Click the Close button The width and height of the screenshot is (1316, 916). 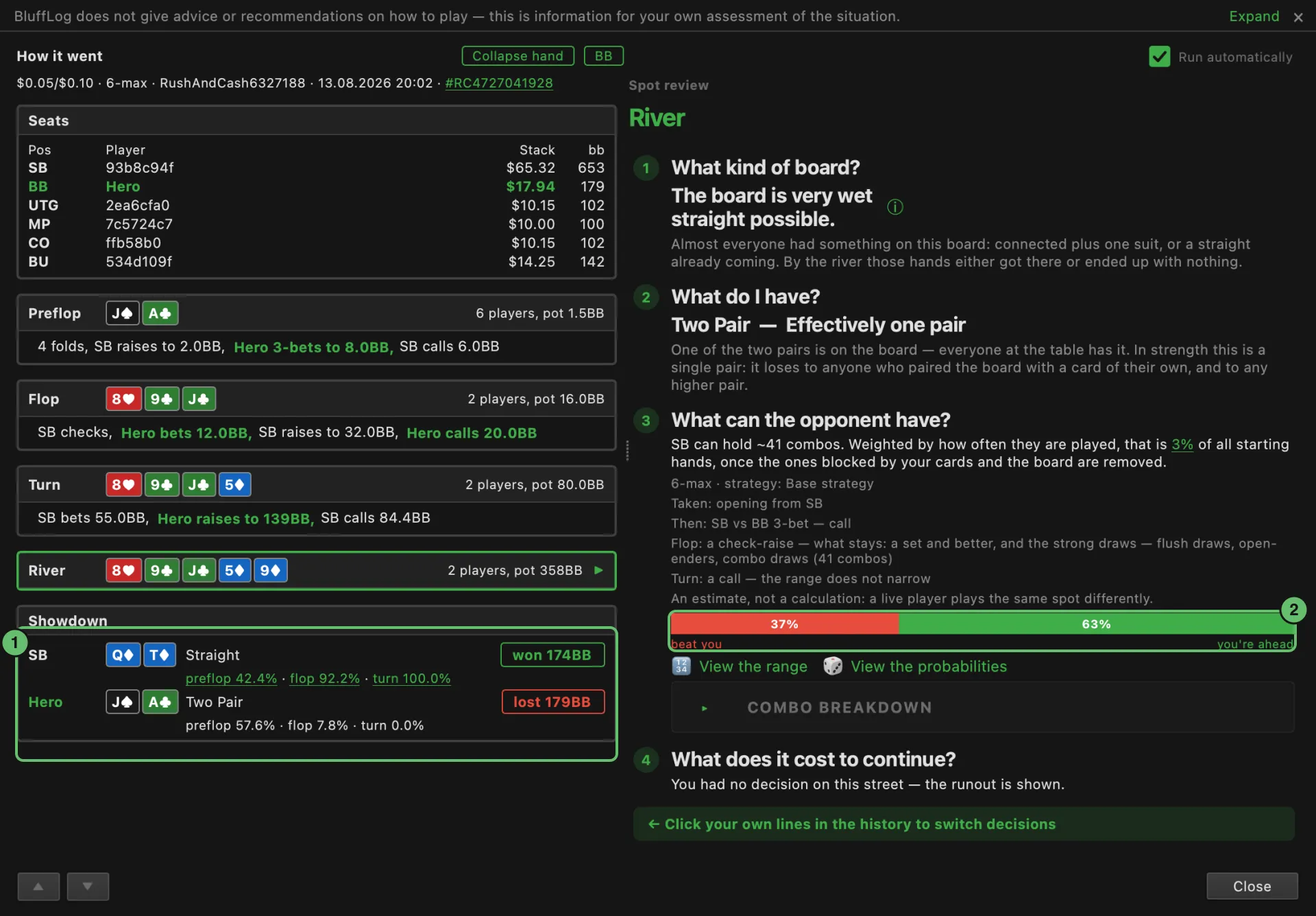pyautogui.click(x=1252, y=886)
